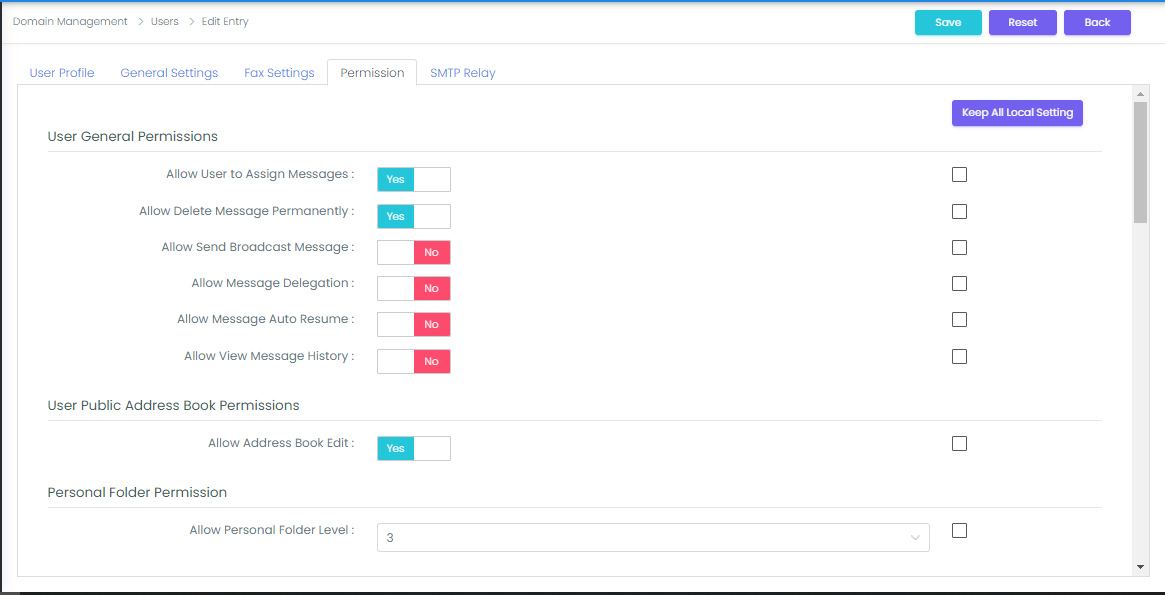Click the Edit Entry breadcrumb text
1165x595 pixels.
tap(225, 22)
